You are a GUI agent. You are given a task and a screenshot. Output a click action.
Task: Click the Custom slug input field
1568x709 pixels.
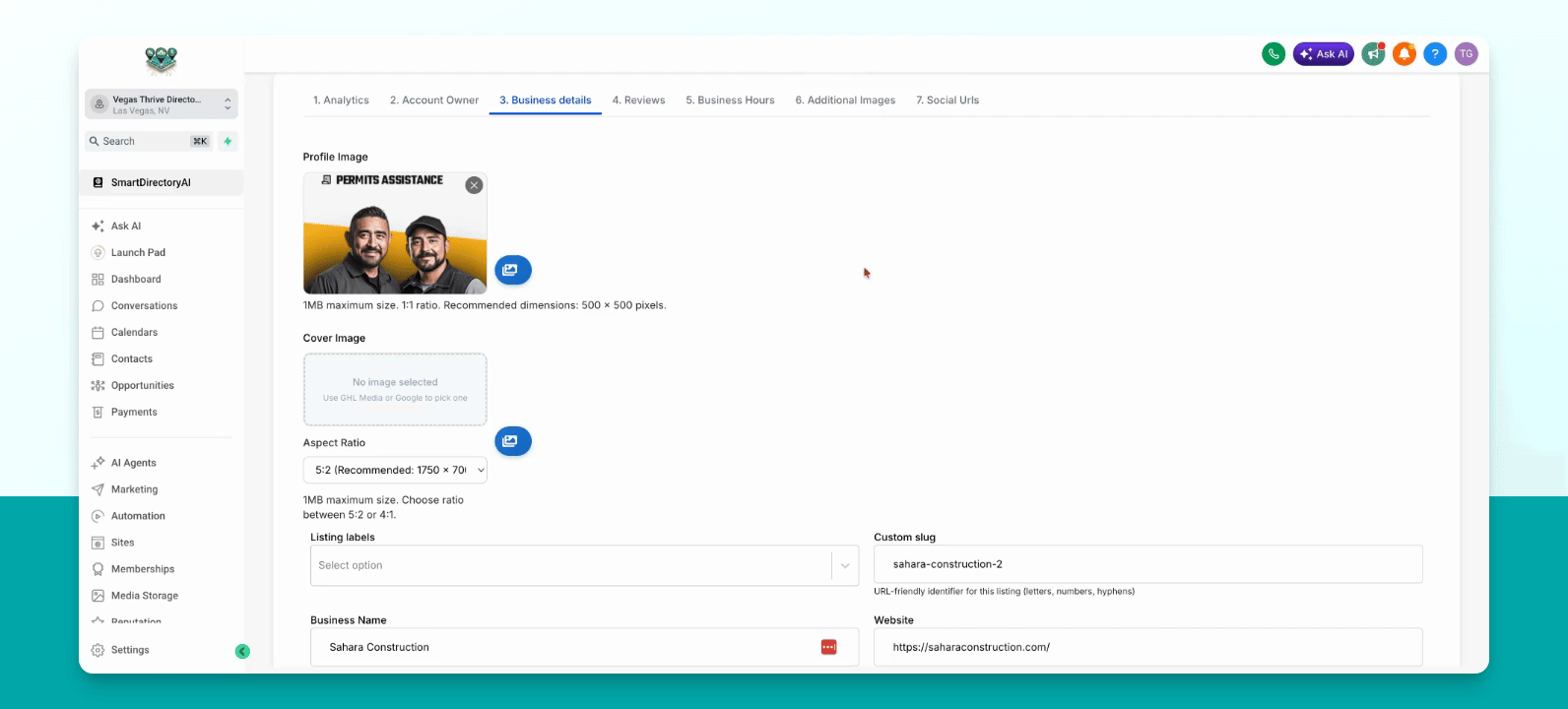point(1148,564)
